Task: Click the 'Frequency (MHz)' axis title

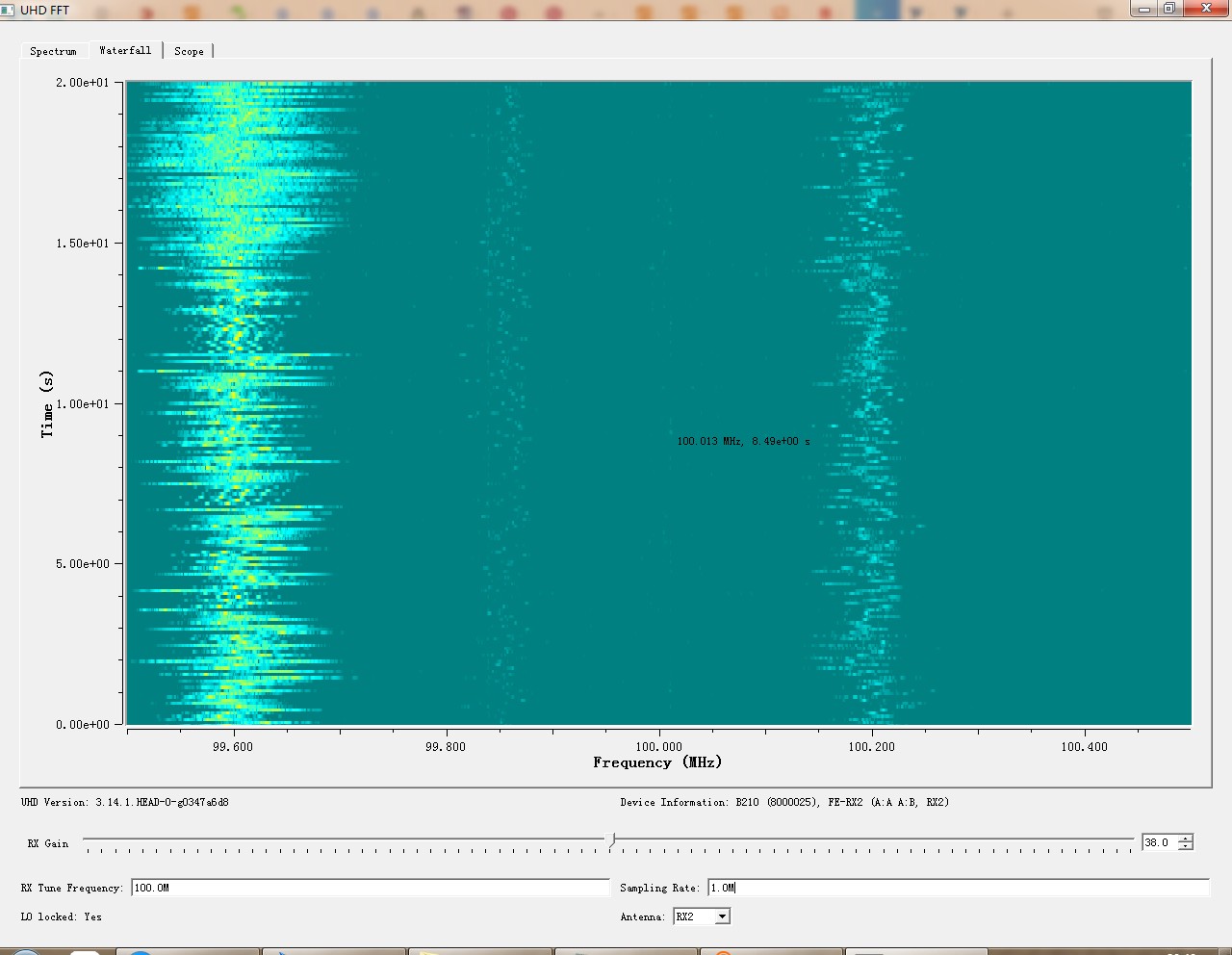Action: pyautogui.click(x=657, y=762)
